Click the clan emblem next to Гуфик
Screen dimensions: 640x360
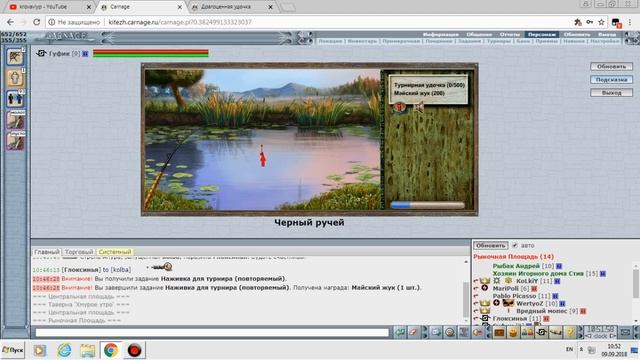[x=41, y=53]
